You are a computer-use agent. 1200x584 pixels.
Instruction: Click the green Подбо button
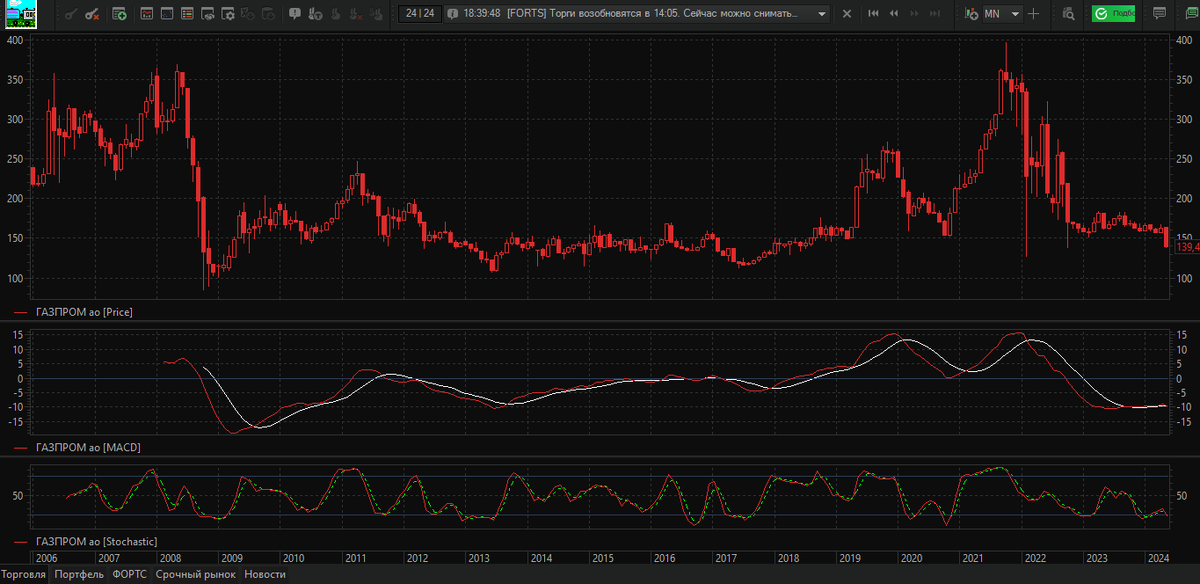tap(1113, 14)
